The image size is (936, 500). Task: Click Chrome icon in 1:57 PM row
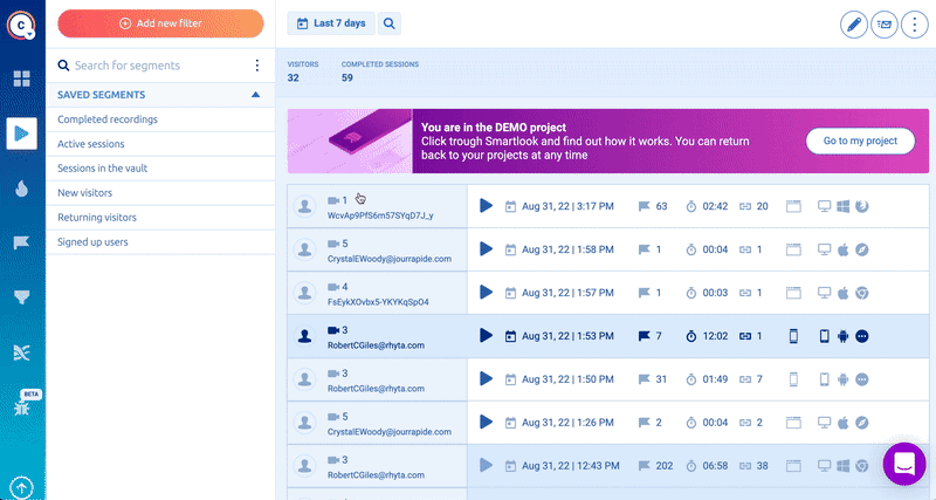click(861, 292)
